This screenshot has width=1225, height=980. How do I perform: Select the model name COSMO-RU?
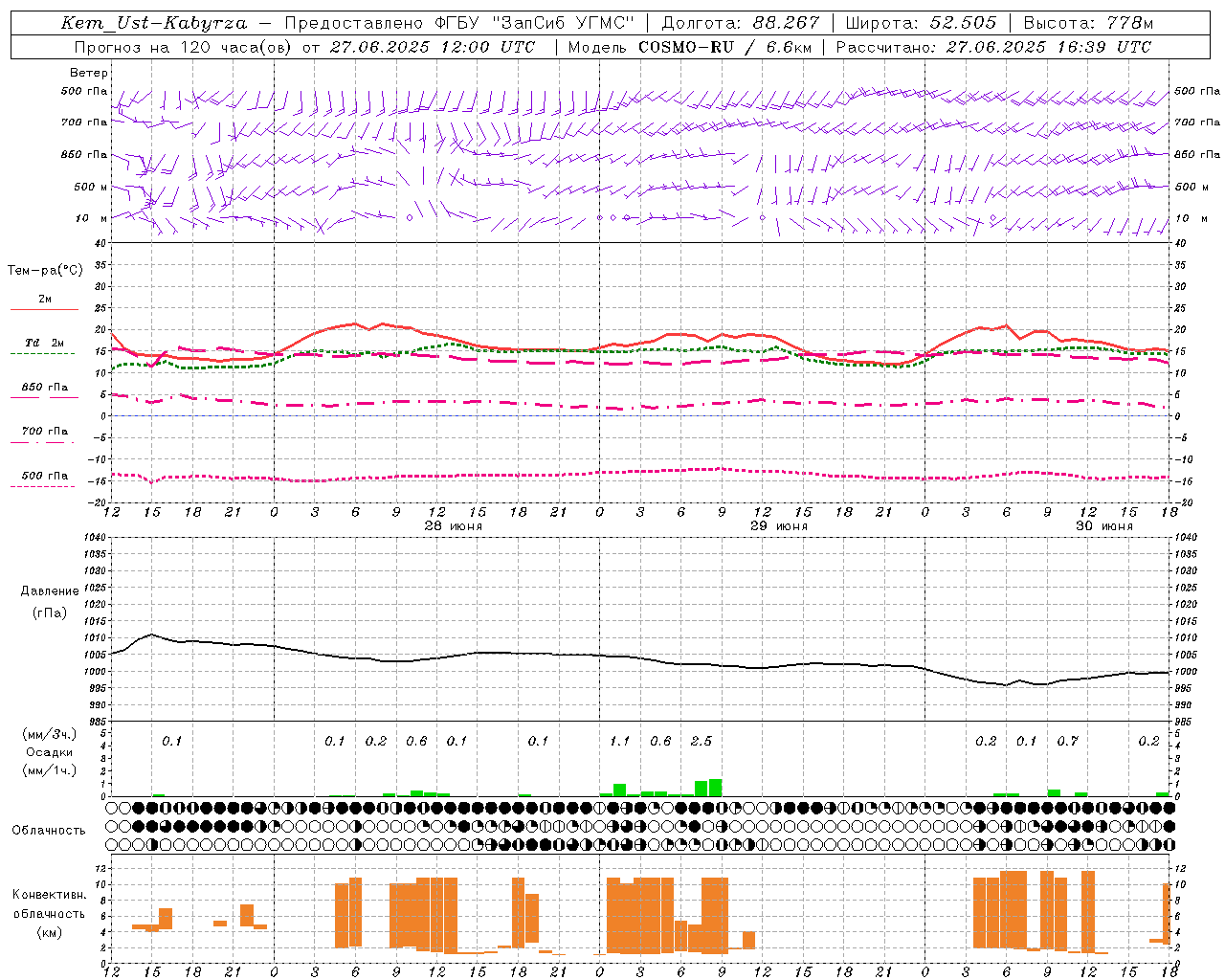686,47
